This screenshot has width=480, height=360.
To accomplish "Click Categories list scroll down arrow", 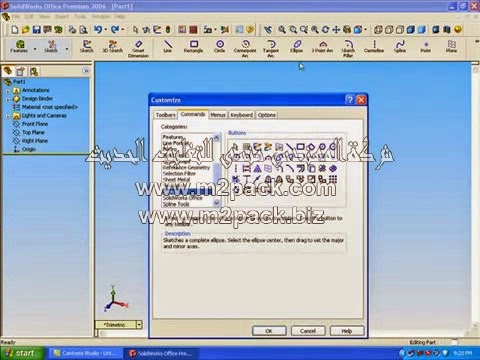I will (x=217, y=203).
